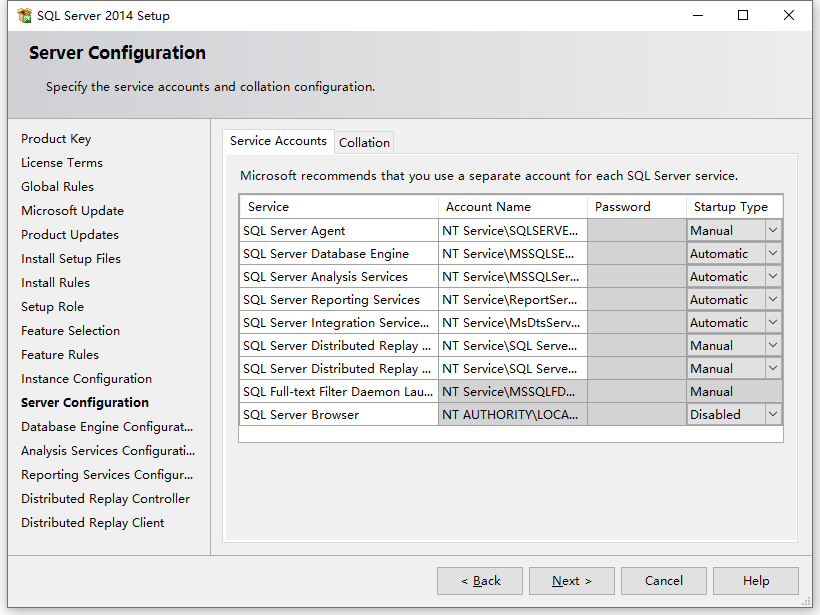
Task: Click the SQL Server setup title bar icon
Action: tap(25, 16)
